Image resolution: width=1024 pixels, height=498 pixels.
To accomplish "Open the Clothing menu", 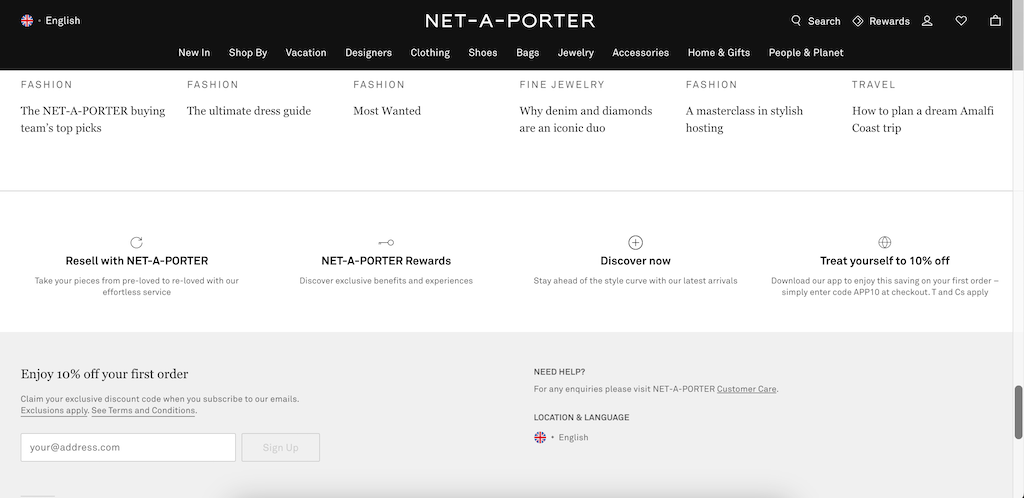I will pyautogui.click(x=430, y=52).
